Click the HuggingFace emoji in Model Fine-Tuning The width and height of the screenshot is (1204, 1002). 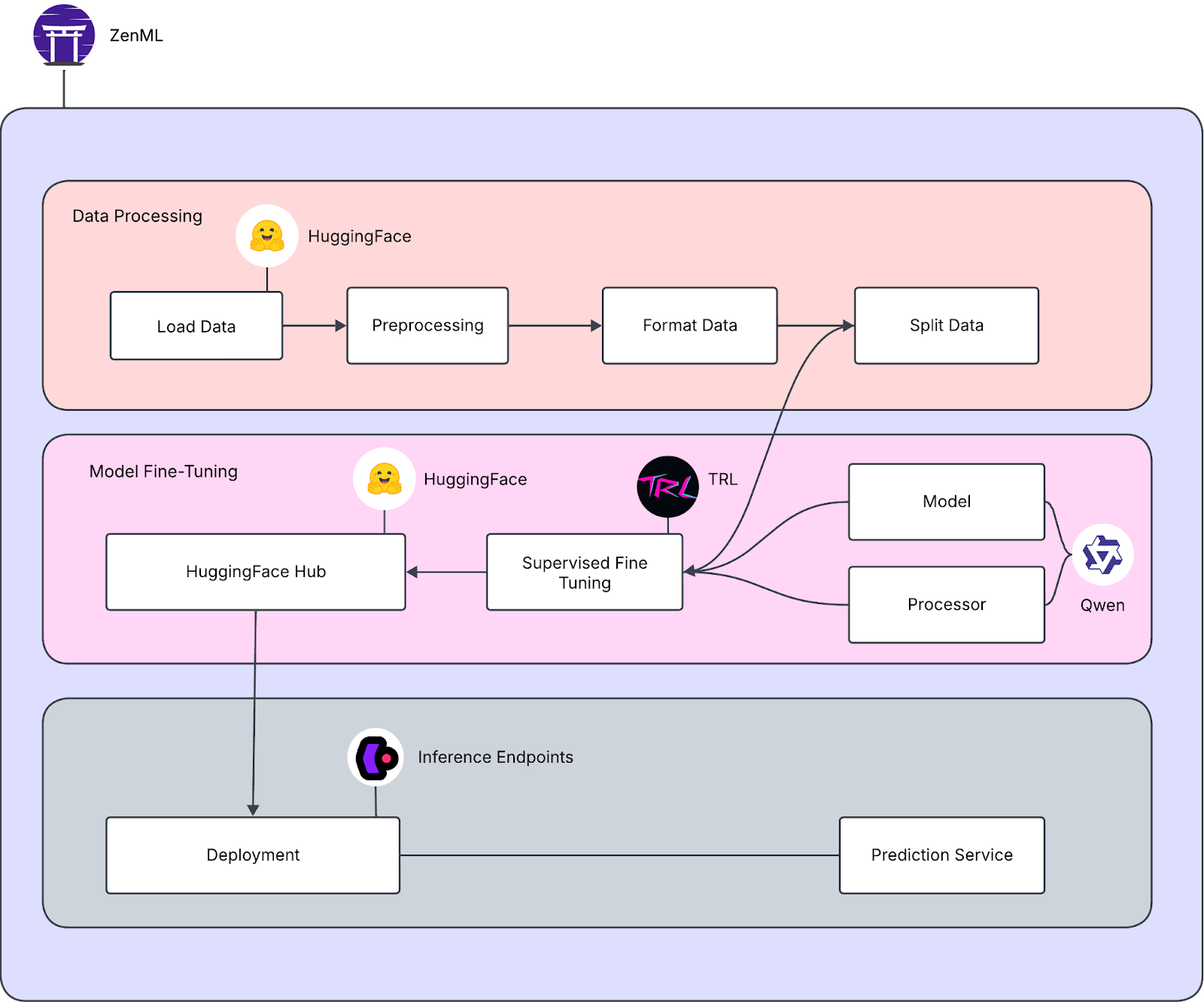(x=385, y=479)
